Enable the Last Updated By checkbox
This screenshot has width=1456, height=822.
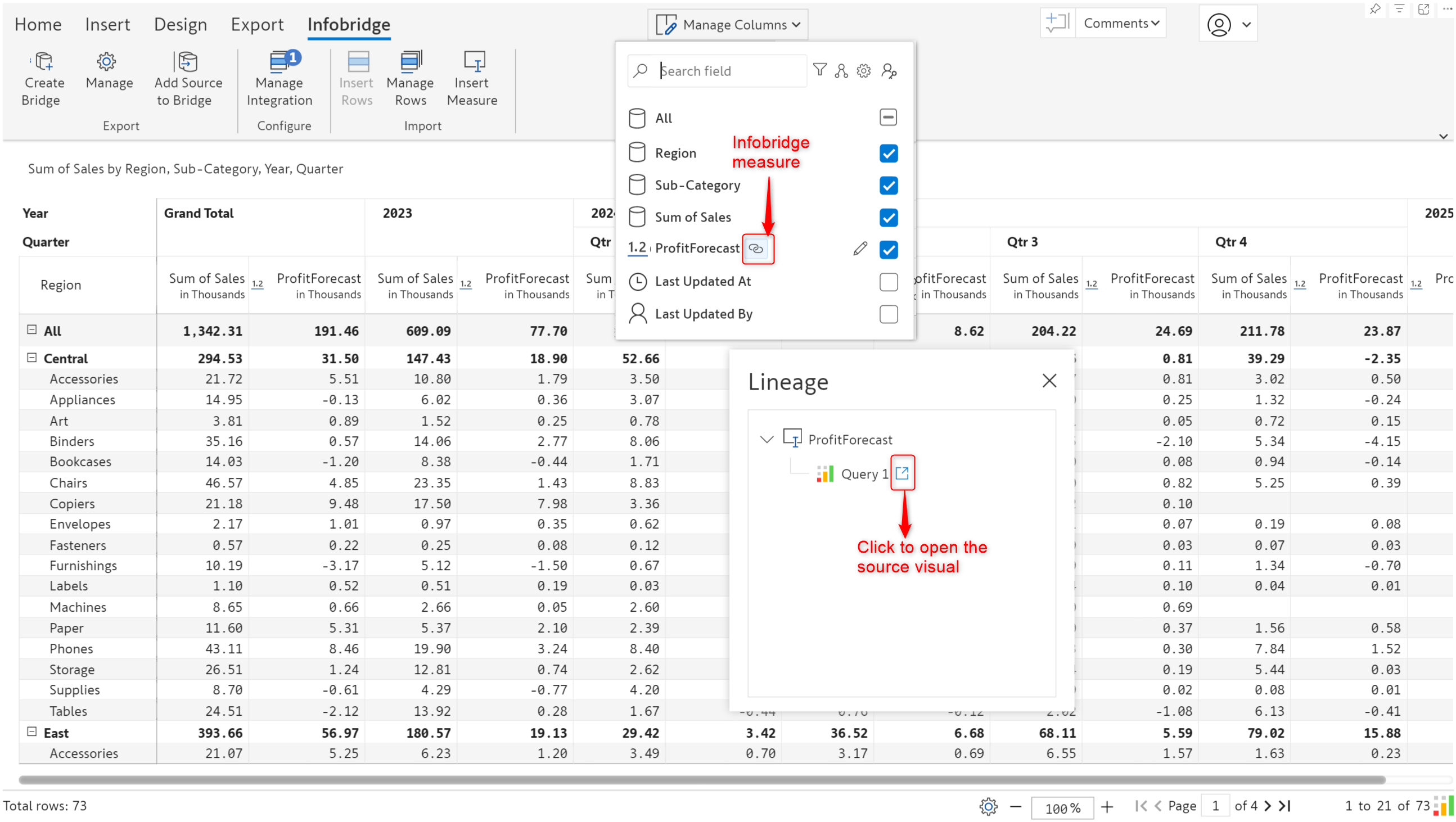click(x=888, y=314)
